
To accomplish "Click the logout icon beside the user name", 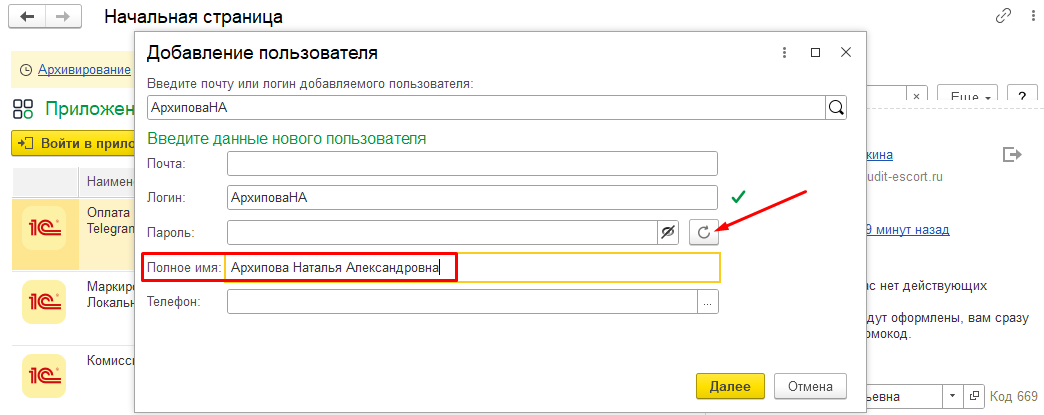I will tap(1012, 155).
